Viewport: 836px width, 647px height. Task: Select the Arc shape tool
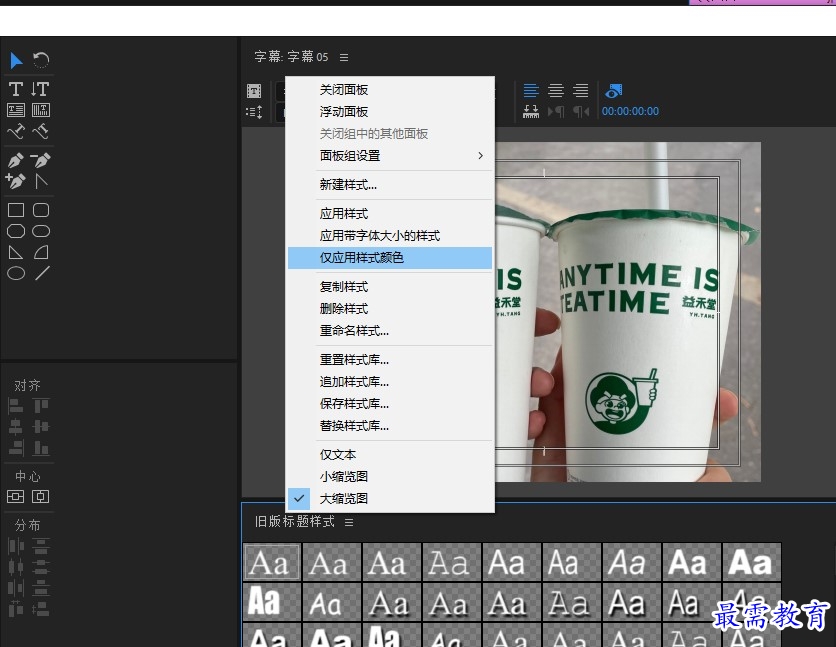[41, 252]
